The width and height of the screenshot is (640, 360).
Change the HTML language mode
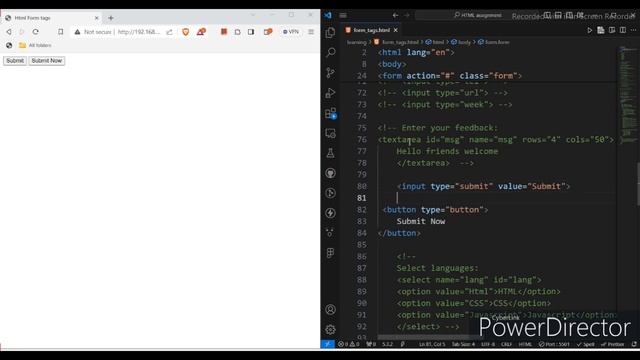point(525,344)
